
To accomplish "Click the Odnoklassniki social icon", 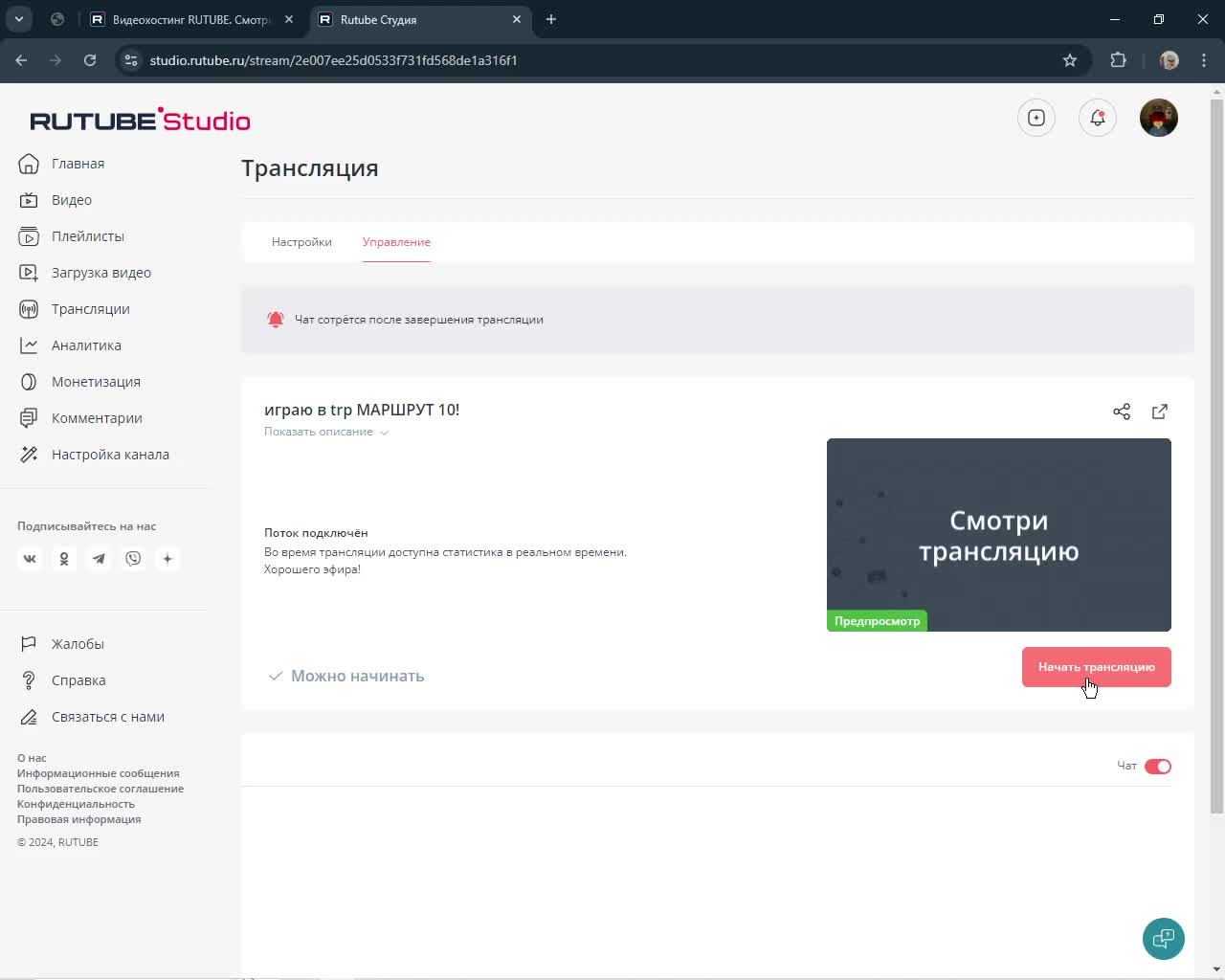I will pyautogui.click(x=64, y=559).
